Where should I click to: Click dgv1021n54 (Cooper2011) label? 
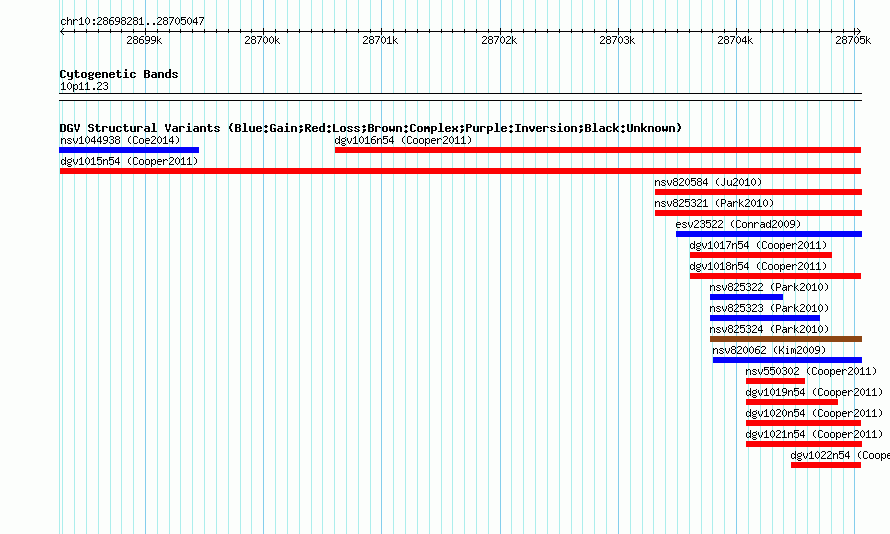tap(815, 434)
